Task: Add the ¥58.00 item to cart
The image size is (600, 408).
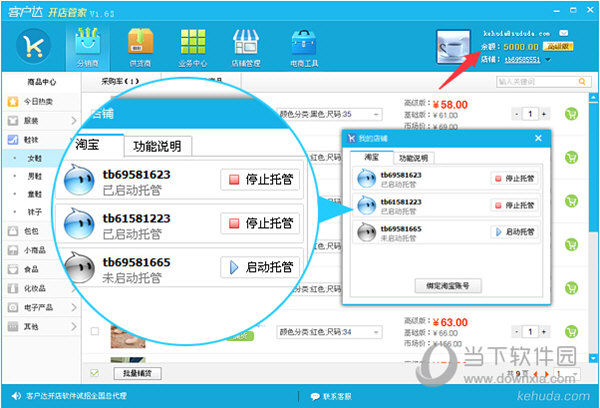Action: point(571,114)
